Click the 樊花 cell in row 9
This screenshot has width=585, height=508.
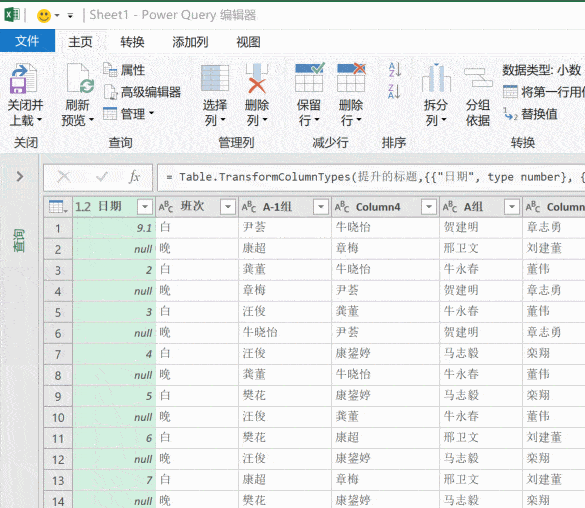point(285,396)
